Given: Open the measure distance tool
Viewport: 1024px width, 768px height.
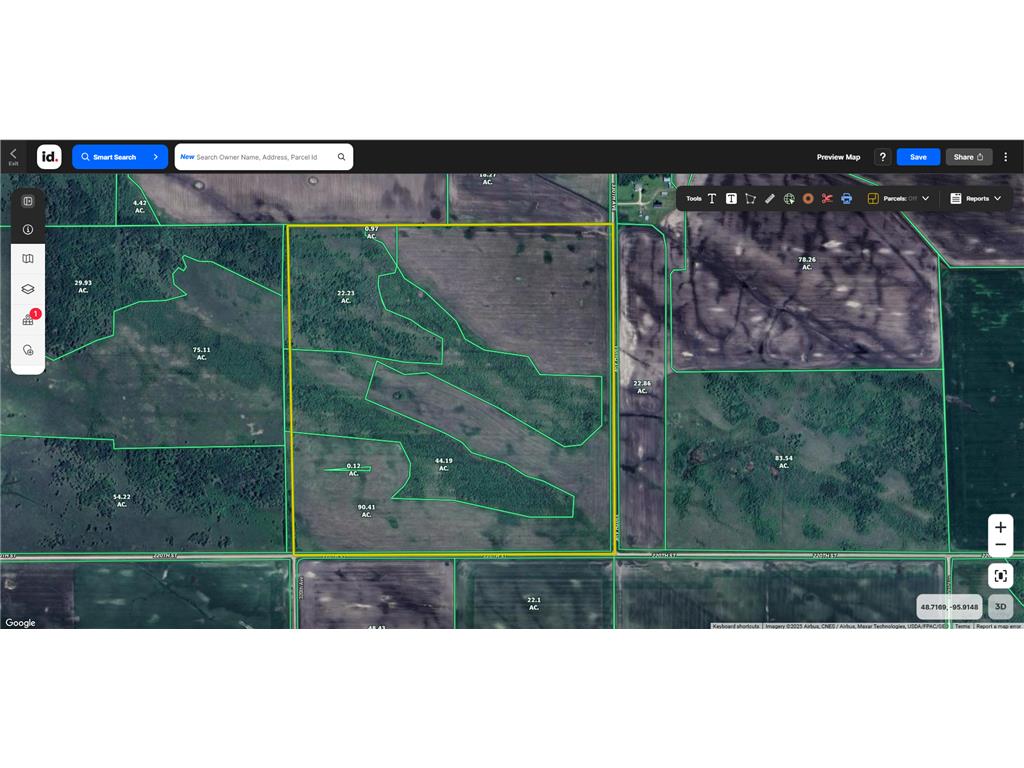Looking at the screenshot, I should [769, 198].
